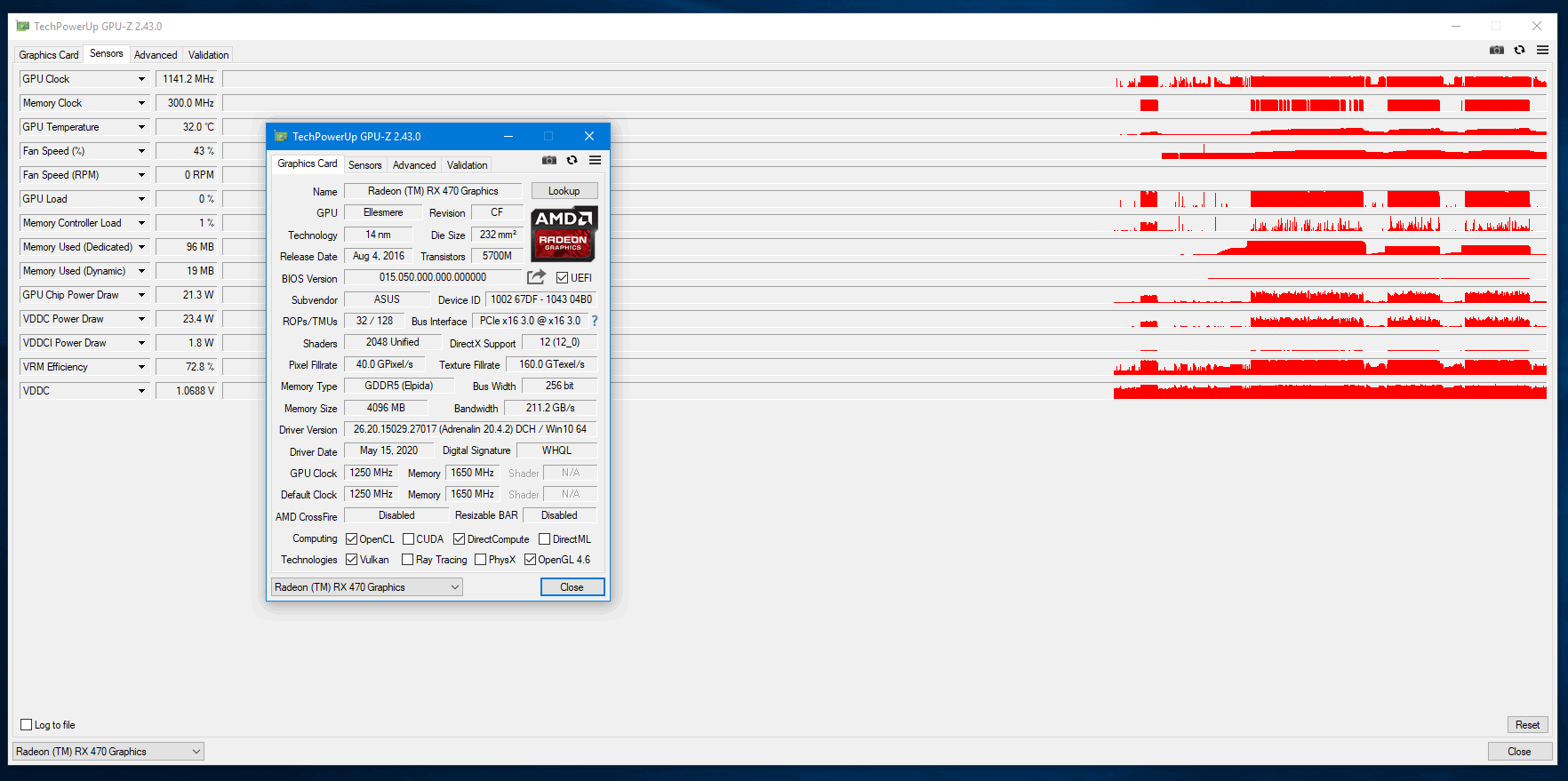Open the VDDC sensor dropdown

click(141, 391)
